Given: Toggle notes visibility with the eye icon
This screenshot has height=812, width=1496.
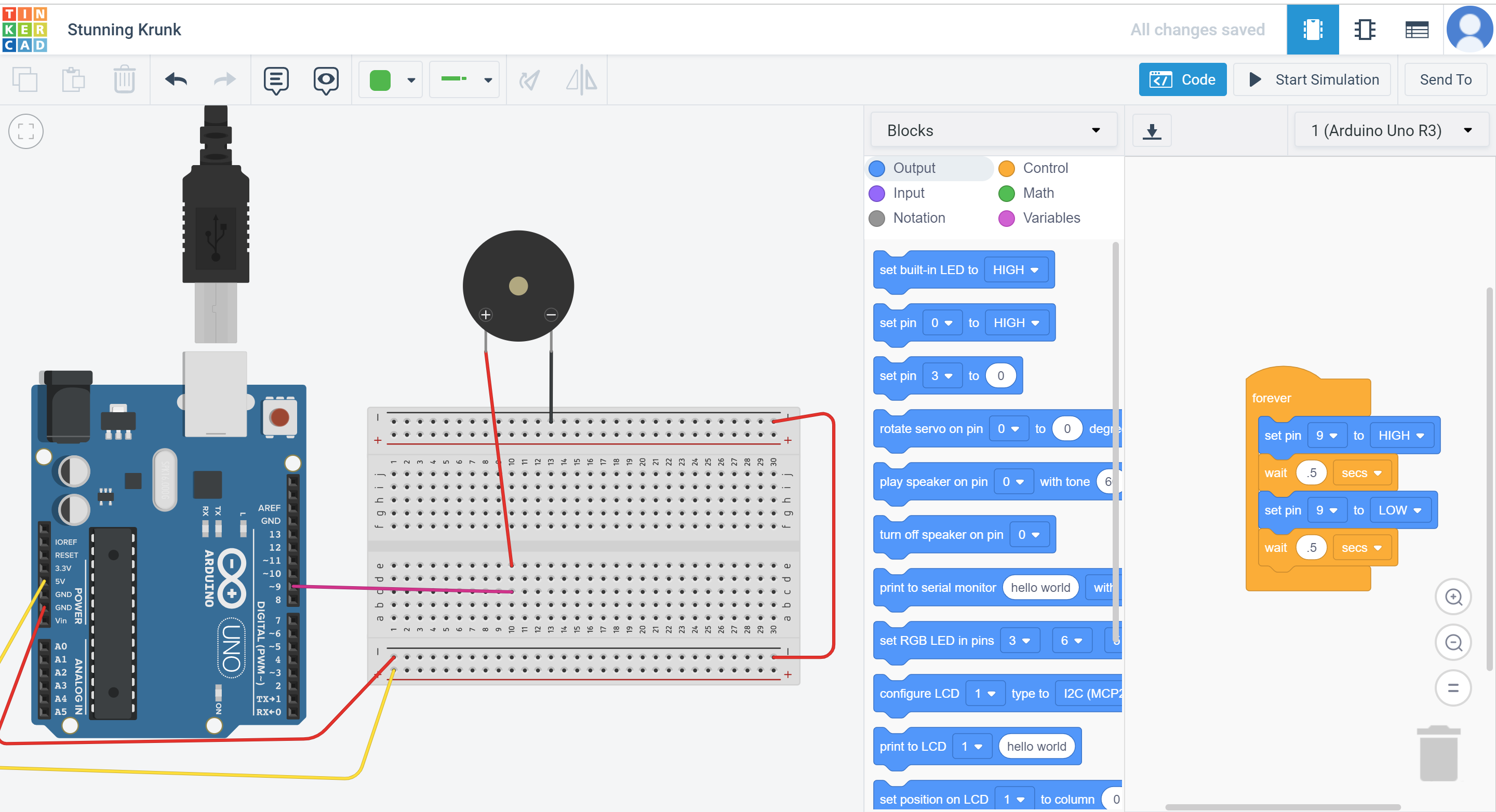Looking at the screenshot, I should pyautogui.click(x=326, y=80).
